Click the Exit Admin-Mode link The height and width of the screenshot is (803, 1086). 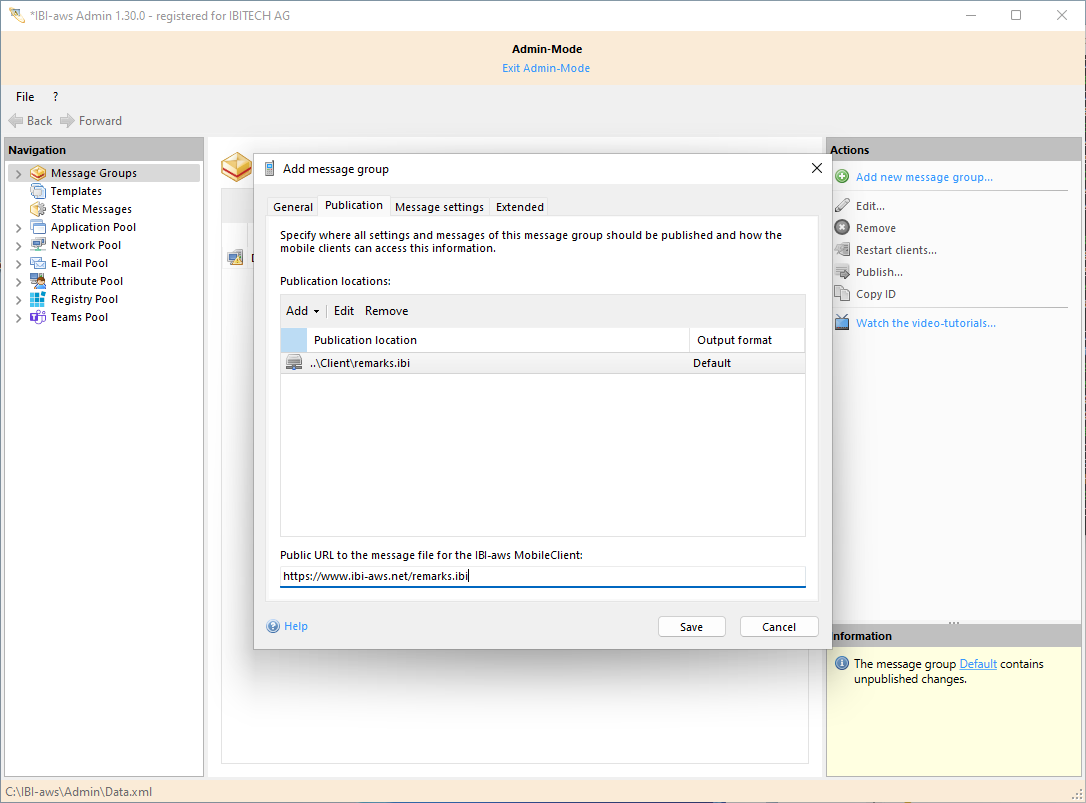click(546, 68)
